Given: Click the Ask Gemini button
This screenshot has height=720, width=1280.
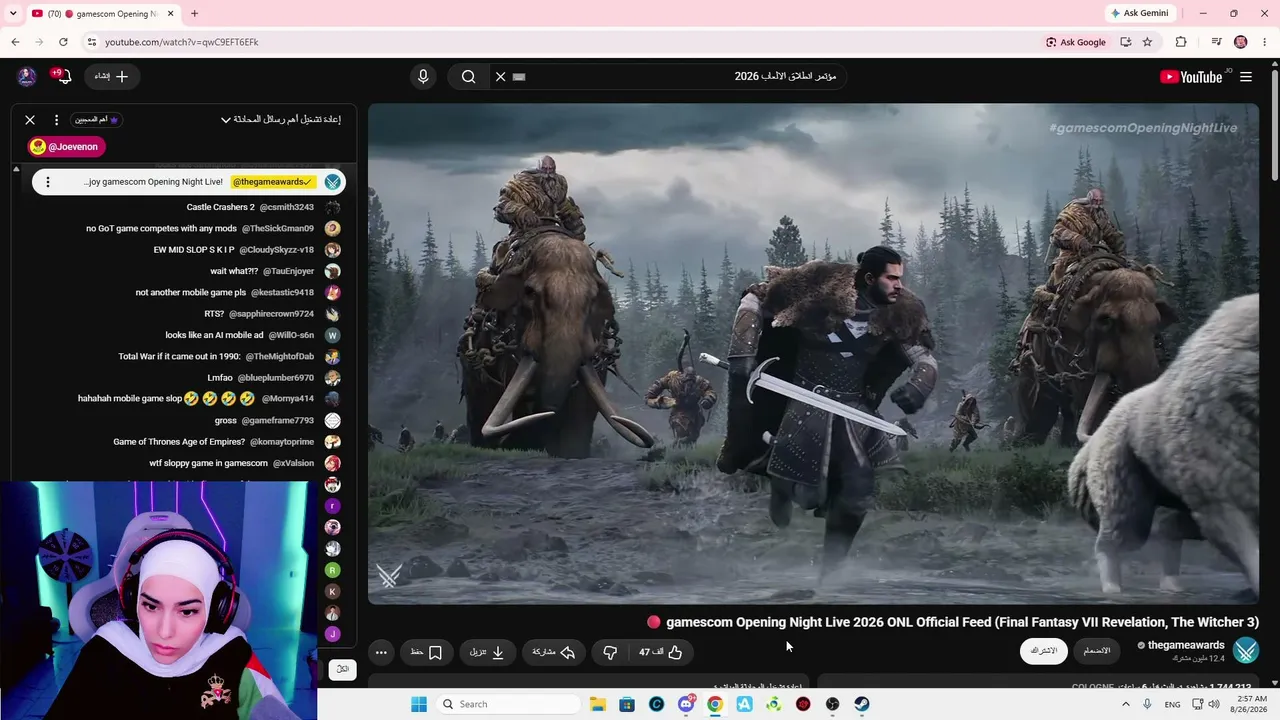Looking at the screenshot, I should click(1139, 13).
